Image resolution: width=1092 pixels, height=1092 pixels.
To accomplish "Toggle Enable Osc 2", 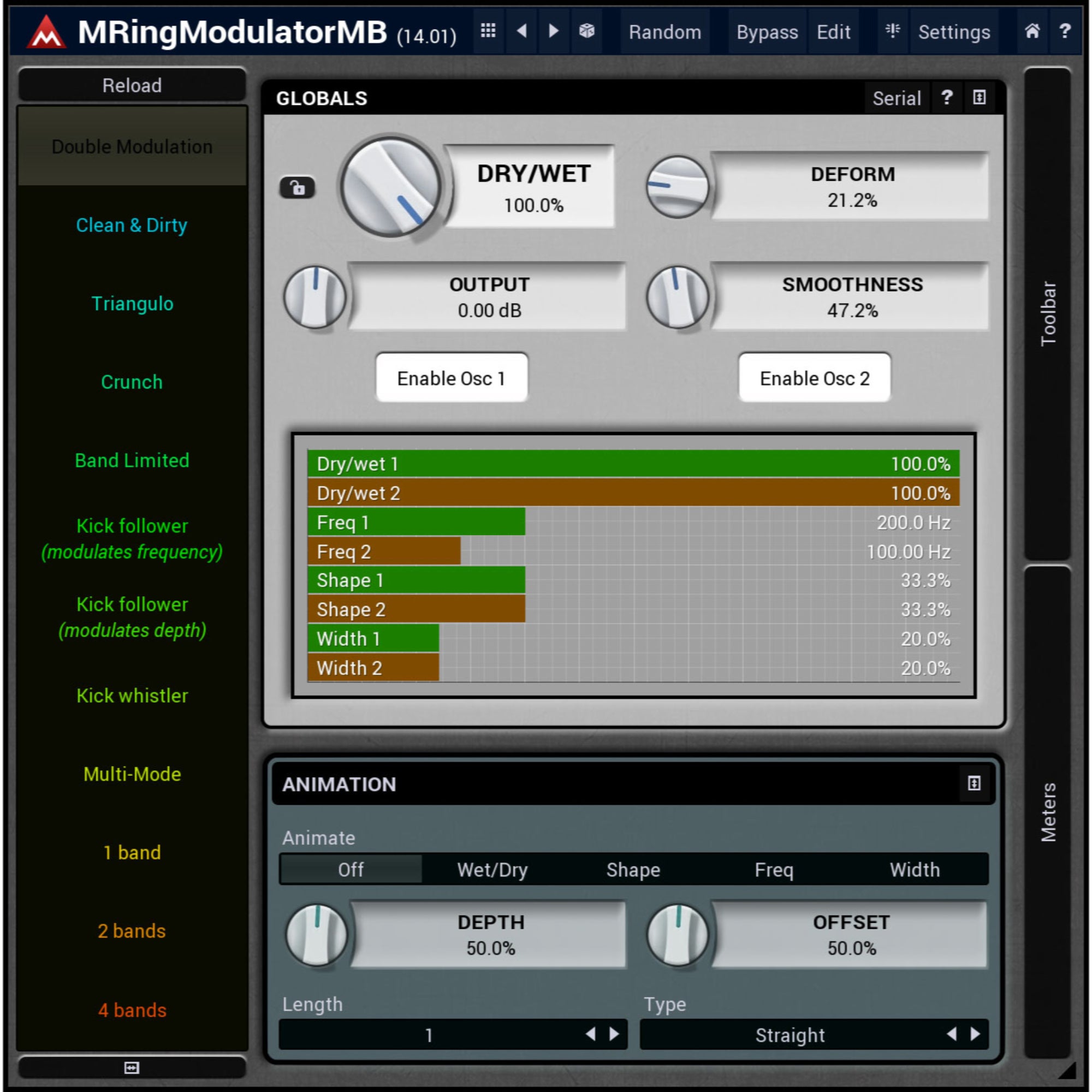I will click(815, 378).
